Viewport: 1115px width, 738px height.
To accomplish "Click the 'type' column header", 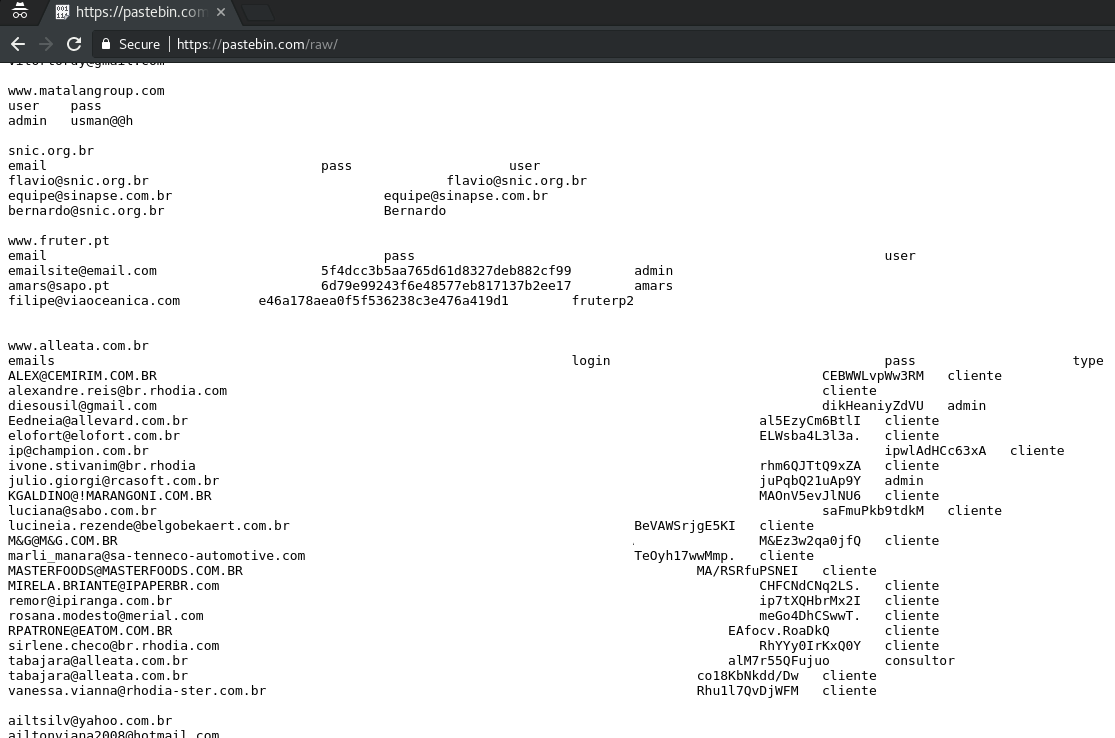I will click(1088, 360).
